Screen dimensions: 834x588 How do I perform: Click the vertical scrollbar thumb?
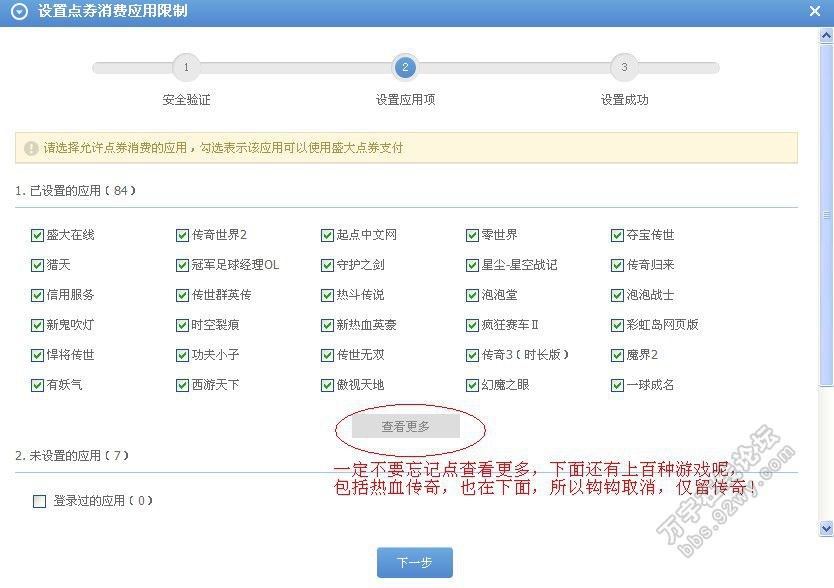(x=826, y=215)
